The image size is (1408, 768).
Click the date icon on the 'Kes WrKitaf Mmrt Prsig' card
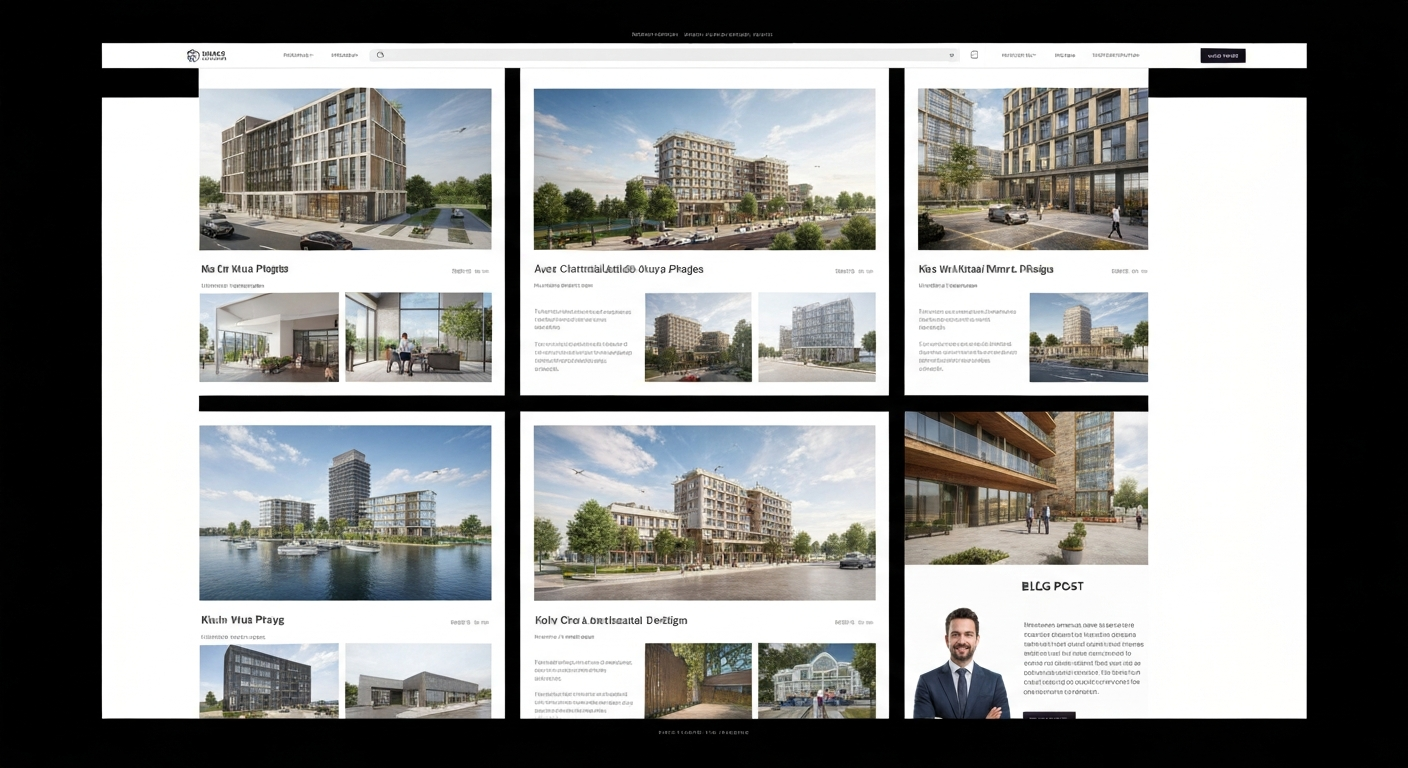[1119, 269]
